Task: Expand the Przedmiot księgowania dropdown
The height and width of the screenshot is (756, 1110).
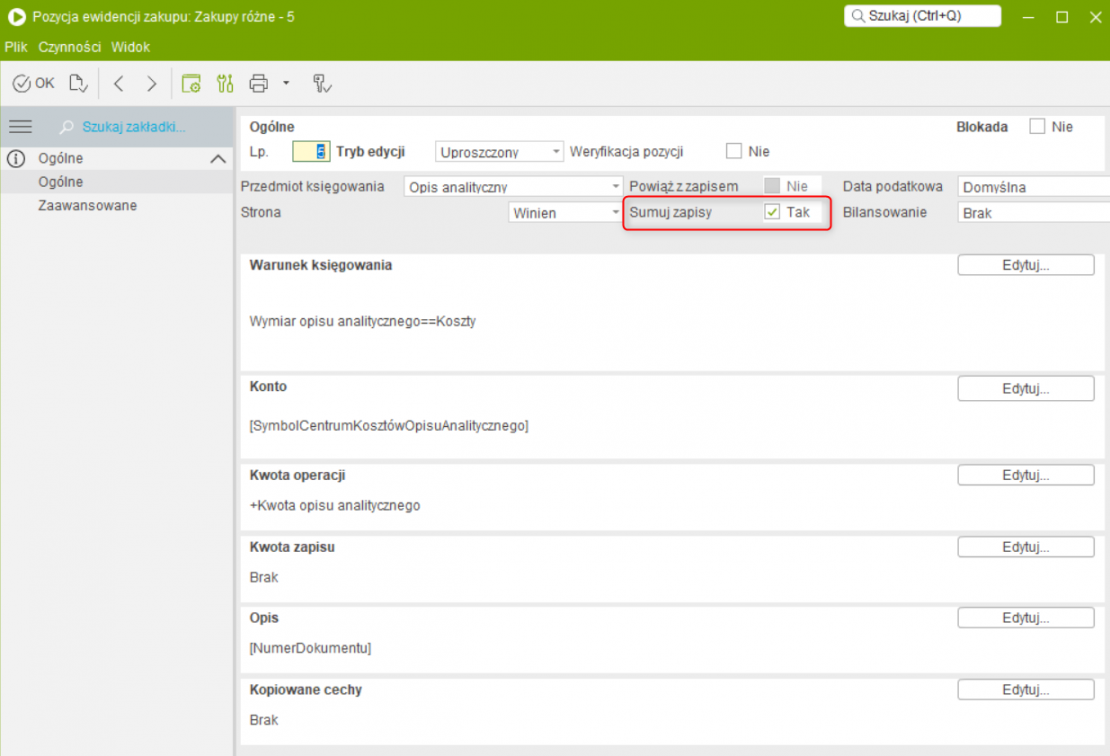Action: (514, 187)
